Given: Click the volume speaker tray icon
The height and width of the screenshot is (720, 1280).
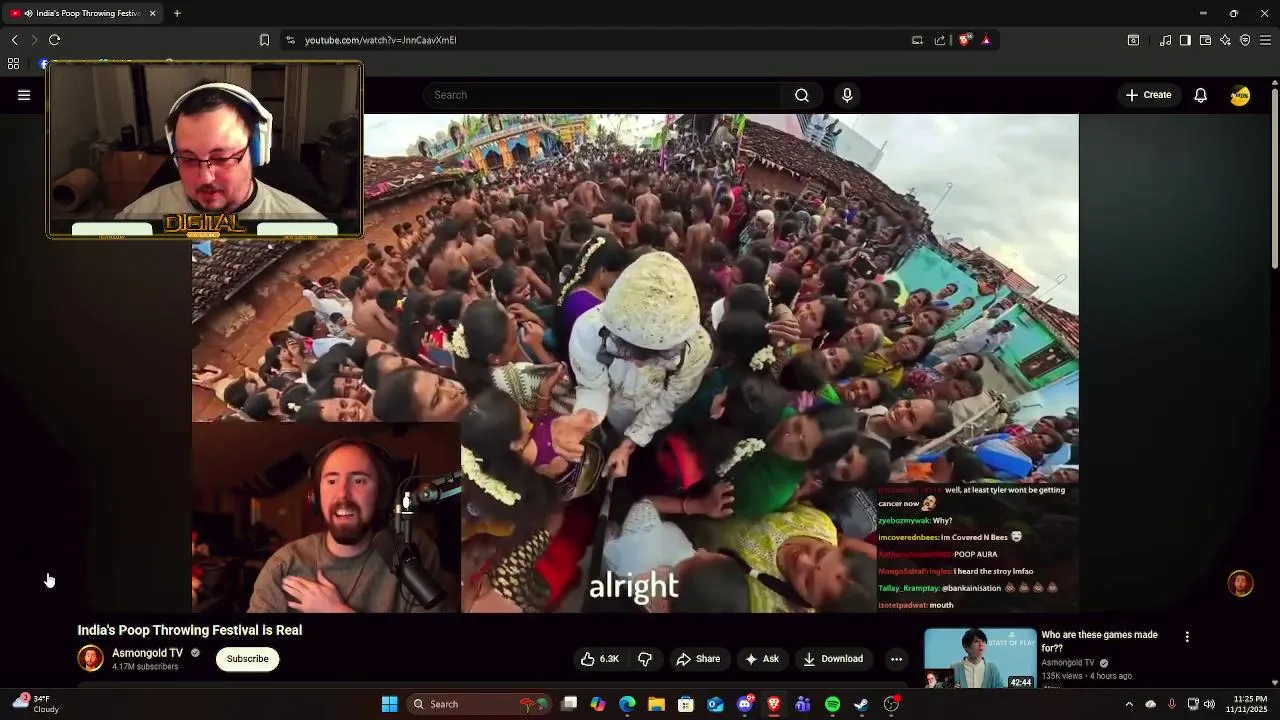Looking at the screenshot, I should point(1210,704).
